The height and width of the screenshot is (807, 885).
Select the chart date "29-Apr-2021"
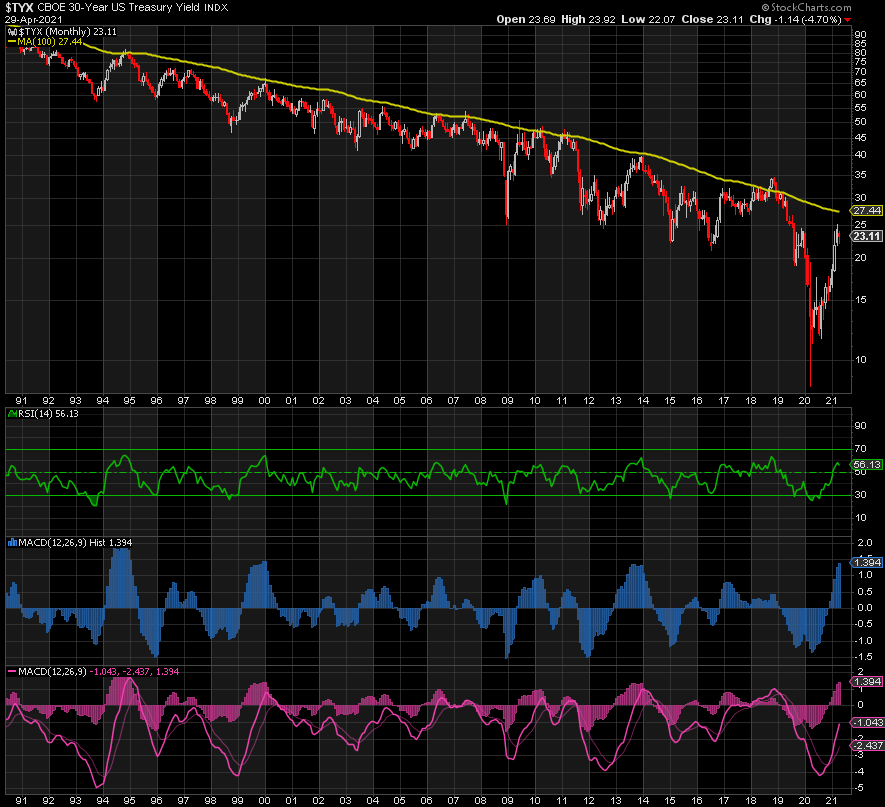pos(34,20)
